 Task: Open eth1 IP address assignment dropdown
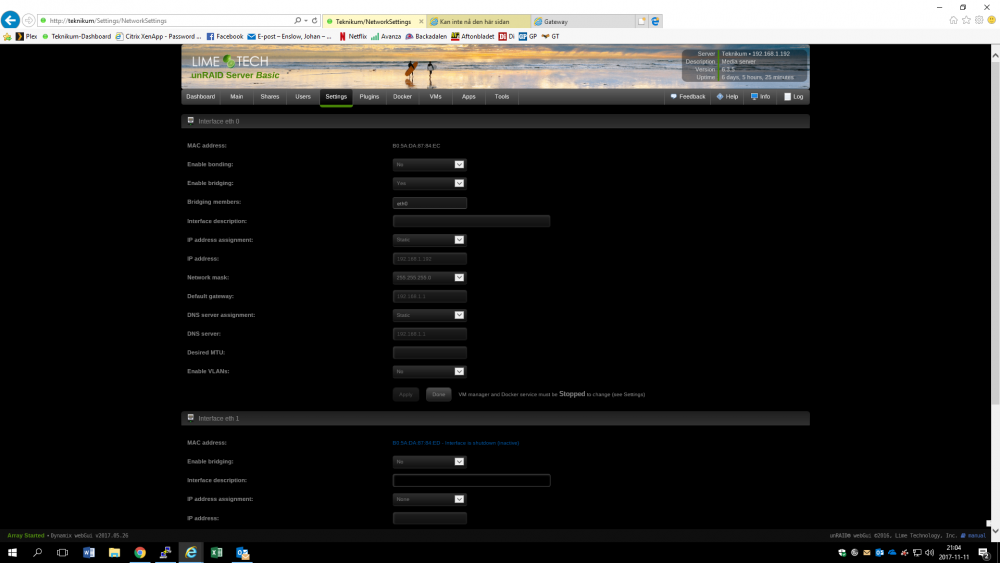tap(429, 499)
